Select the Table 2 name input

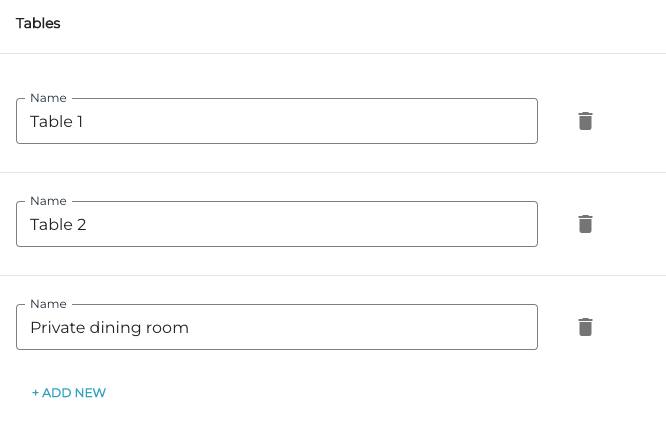coord(276,224)
